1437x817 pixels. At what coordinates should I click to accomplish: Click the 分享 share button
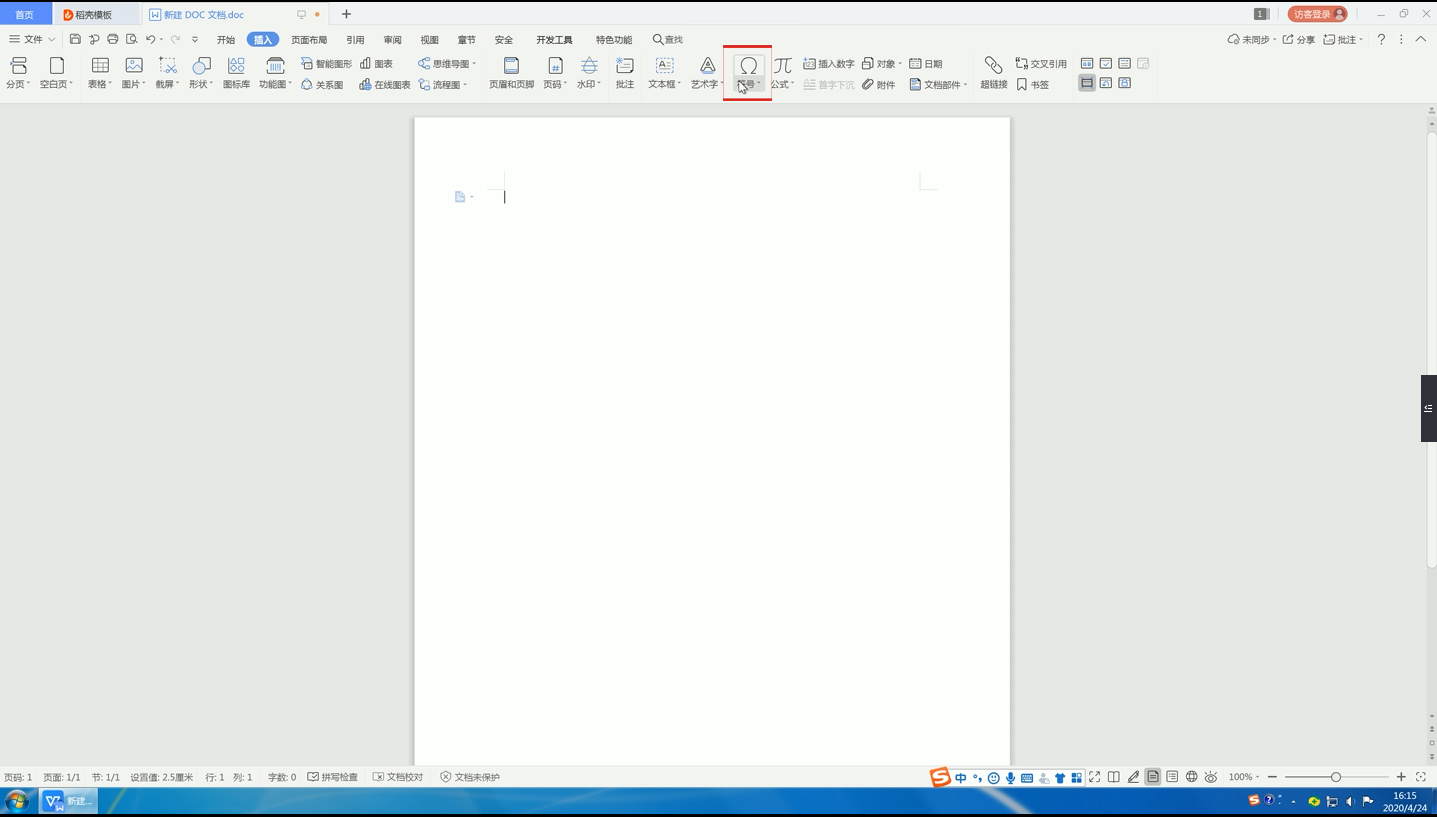point(1299,39)
